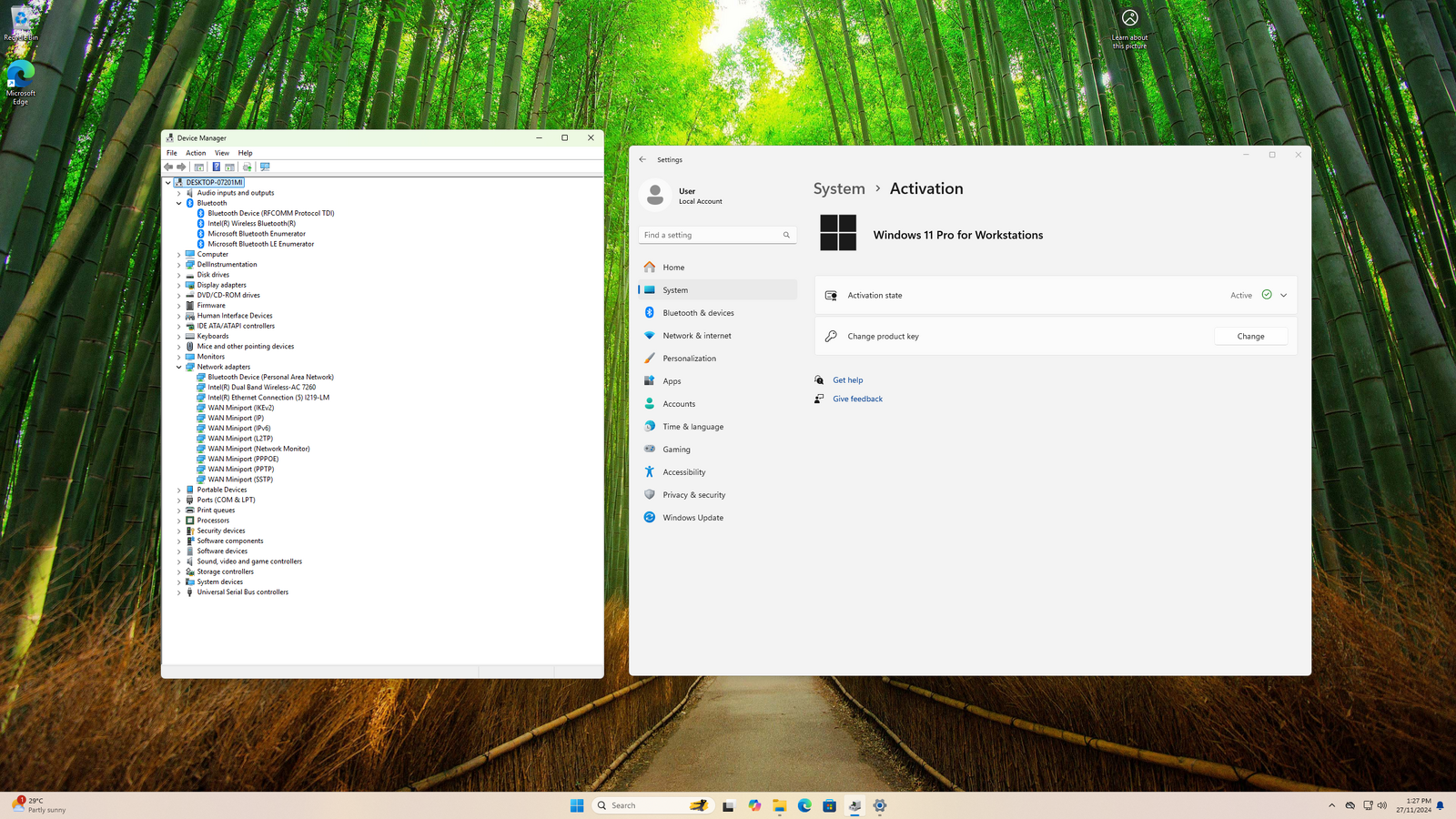Expand the Processors category
The height and width of the screenshot is (819, 1456).
tap(179, 521)
